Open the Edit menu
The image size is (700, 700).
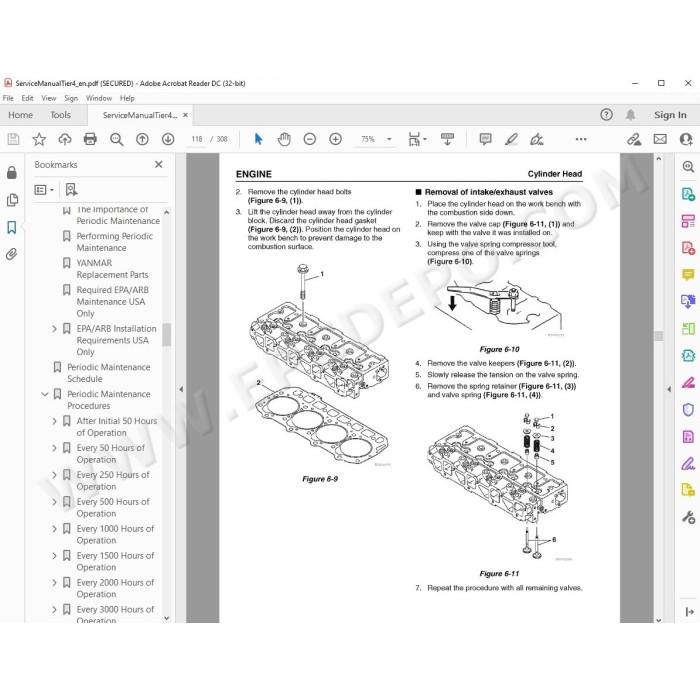(x=27, y=98)
